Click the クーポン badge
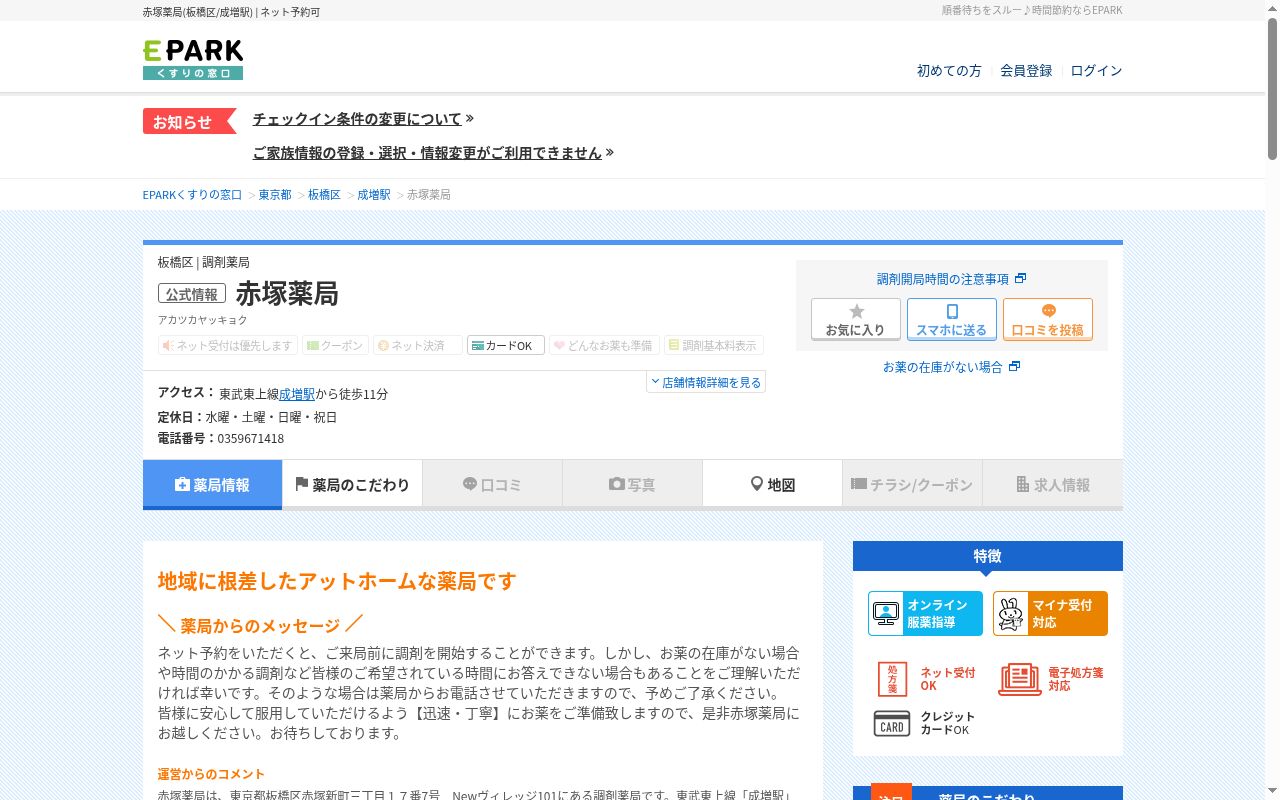 coord(335,345)
